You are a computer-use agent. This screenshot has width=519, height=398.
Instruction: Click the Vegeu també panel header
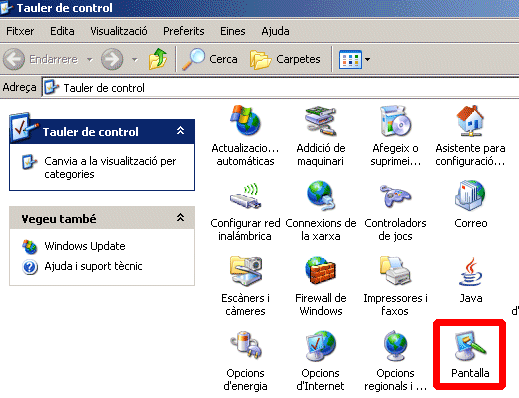(x=102, y=218)
